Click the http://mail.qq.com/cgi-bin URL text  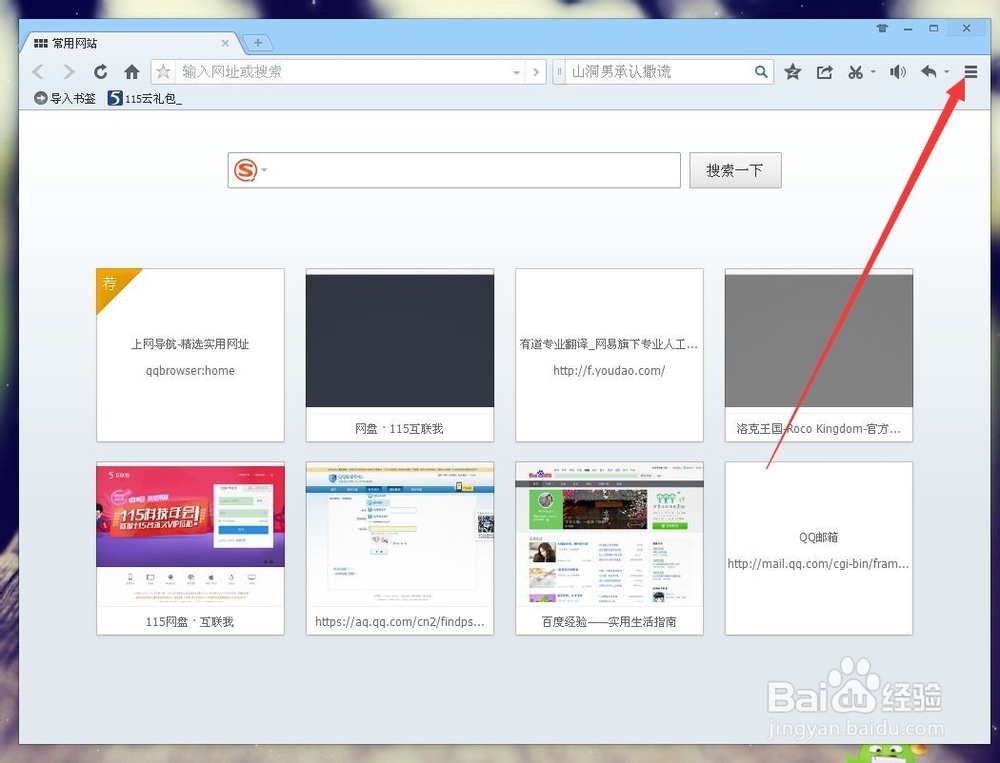[818, 564]
